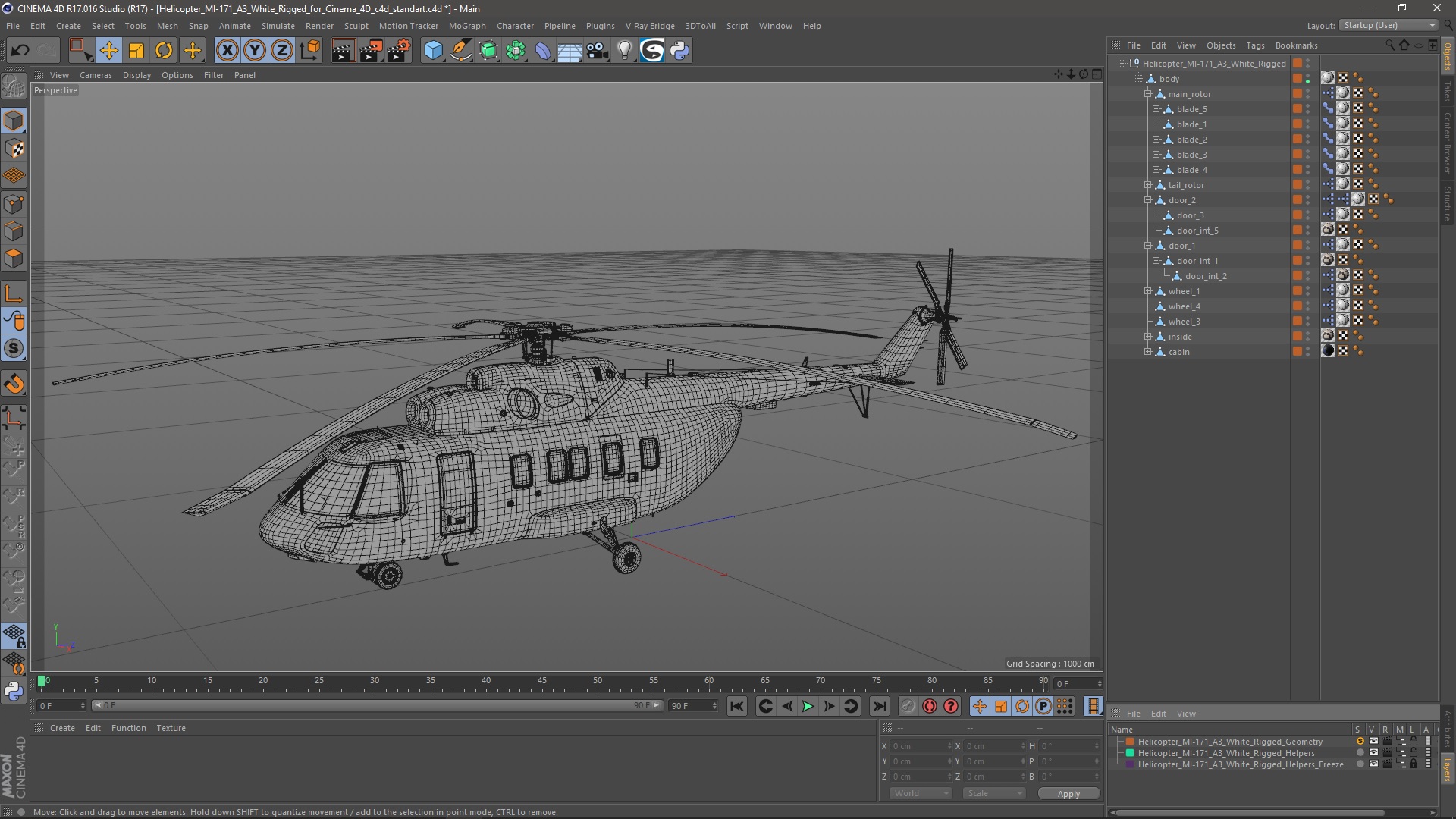Enable Texture mode in left sidebar
The width and height of the screenshot is (1456, 819).
[14, 149]
